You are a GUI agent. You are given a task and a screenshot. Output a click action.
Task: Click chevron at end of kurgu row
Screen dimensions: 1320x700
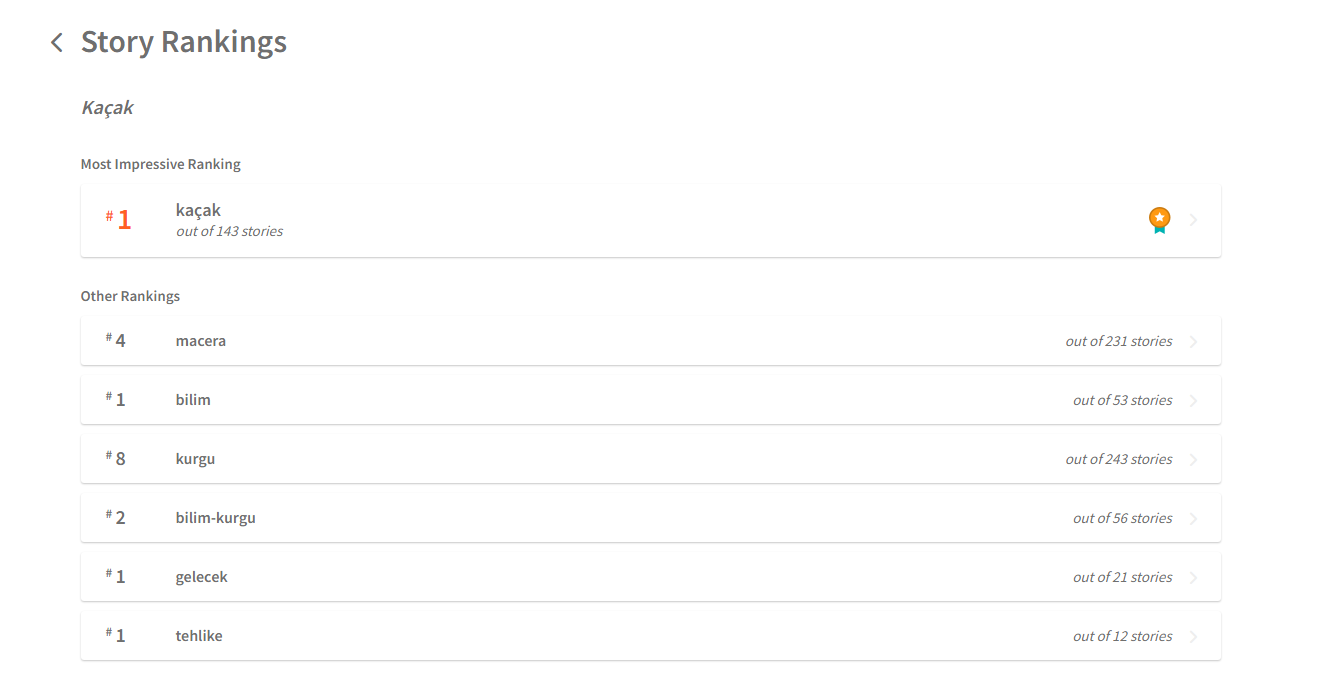[1193, 460]
